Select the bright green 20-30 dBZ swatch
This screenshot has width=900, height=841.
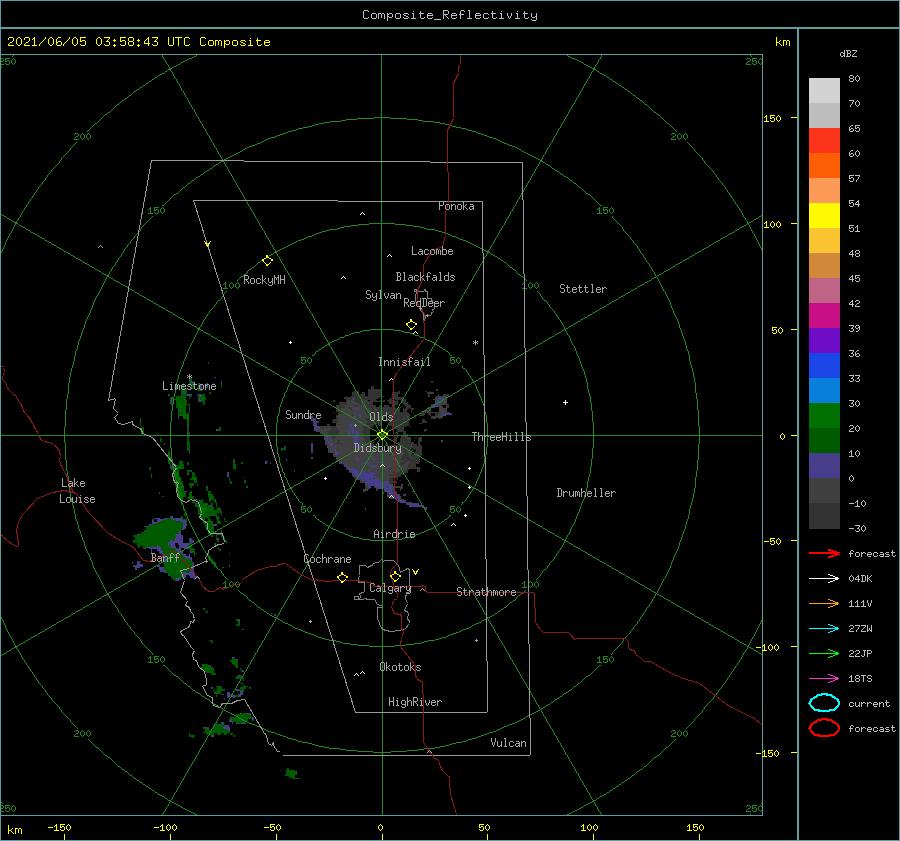824,416
